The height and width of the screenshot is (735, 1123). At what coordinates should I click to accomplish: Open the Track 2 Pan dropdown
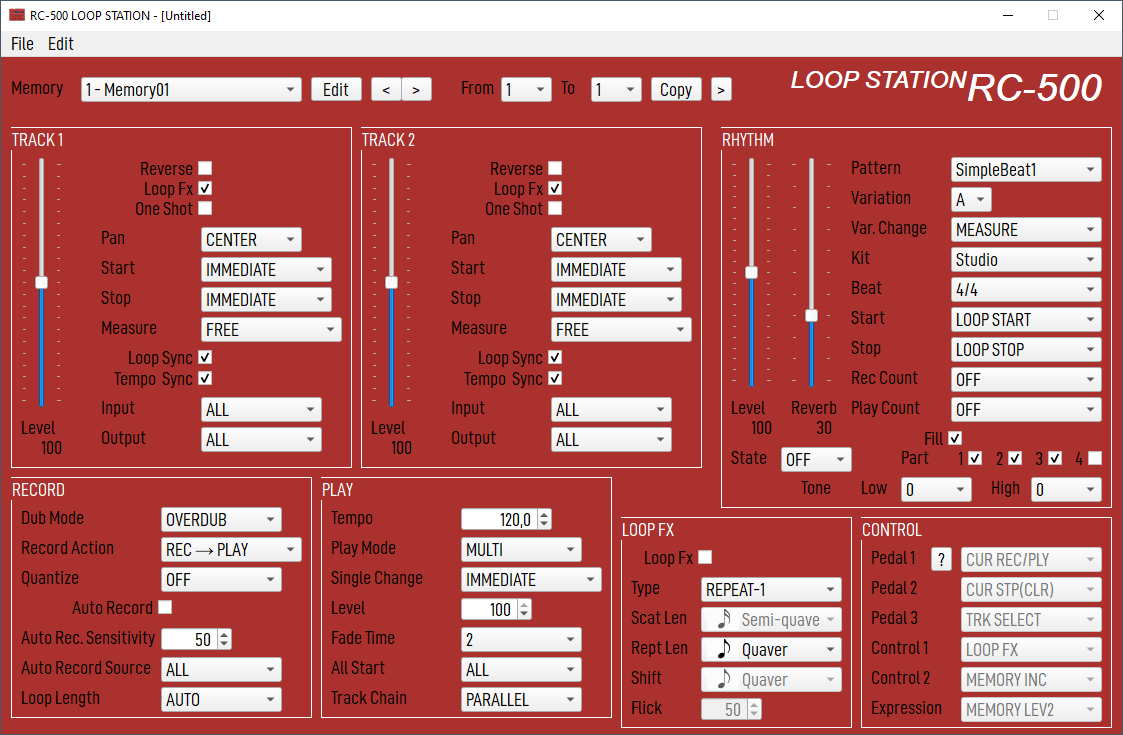[x=601, y=240]
